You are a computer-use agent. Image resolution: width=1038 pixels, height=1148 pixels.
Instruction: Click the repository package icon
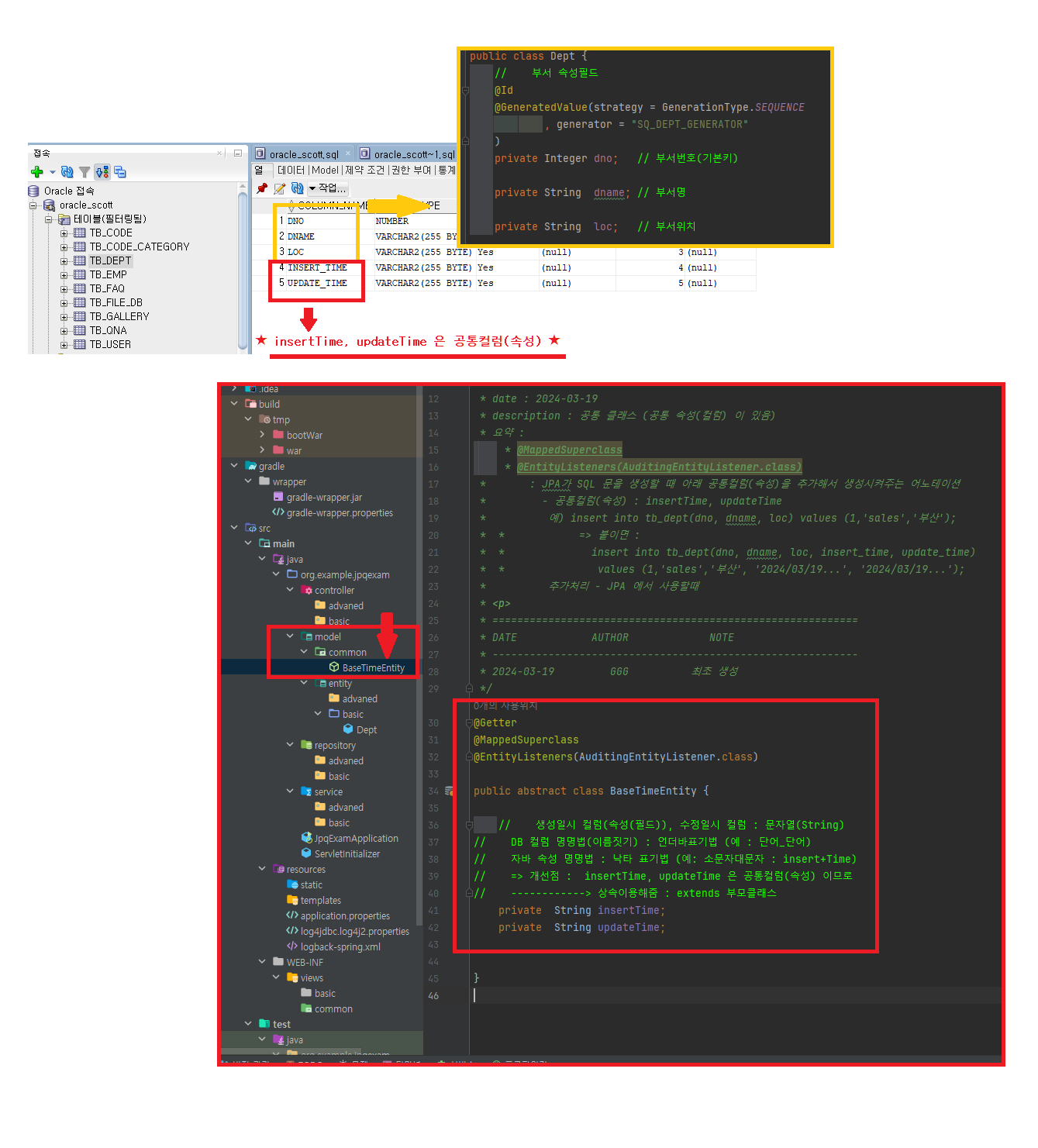tap(306, 745)
